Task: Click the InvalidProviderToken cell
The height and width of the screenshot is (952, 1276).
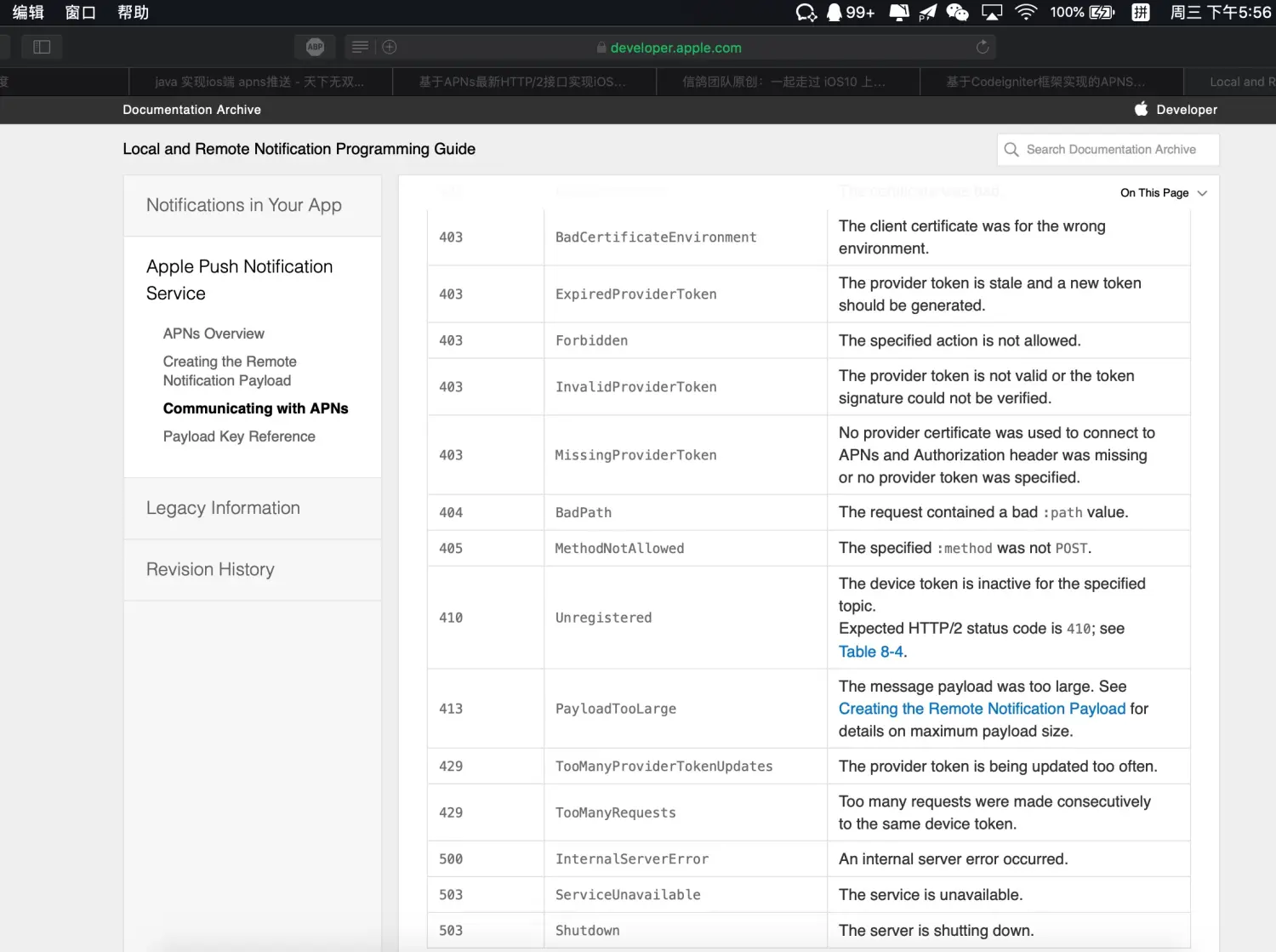Action: pos(685,387)
